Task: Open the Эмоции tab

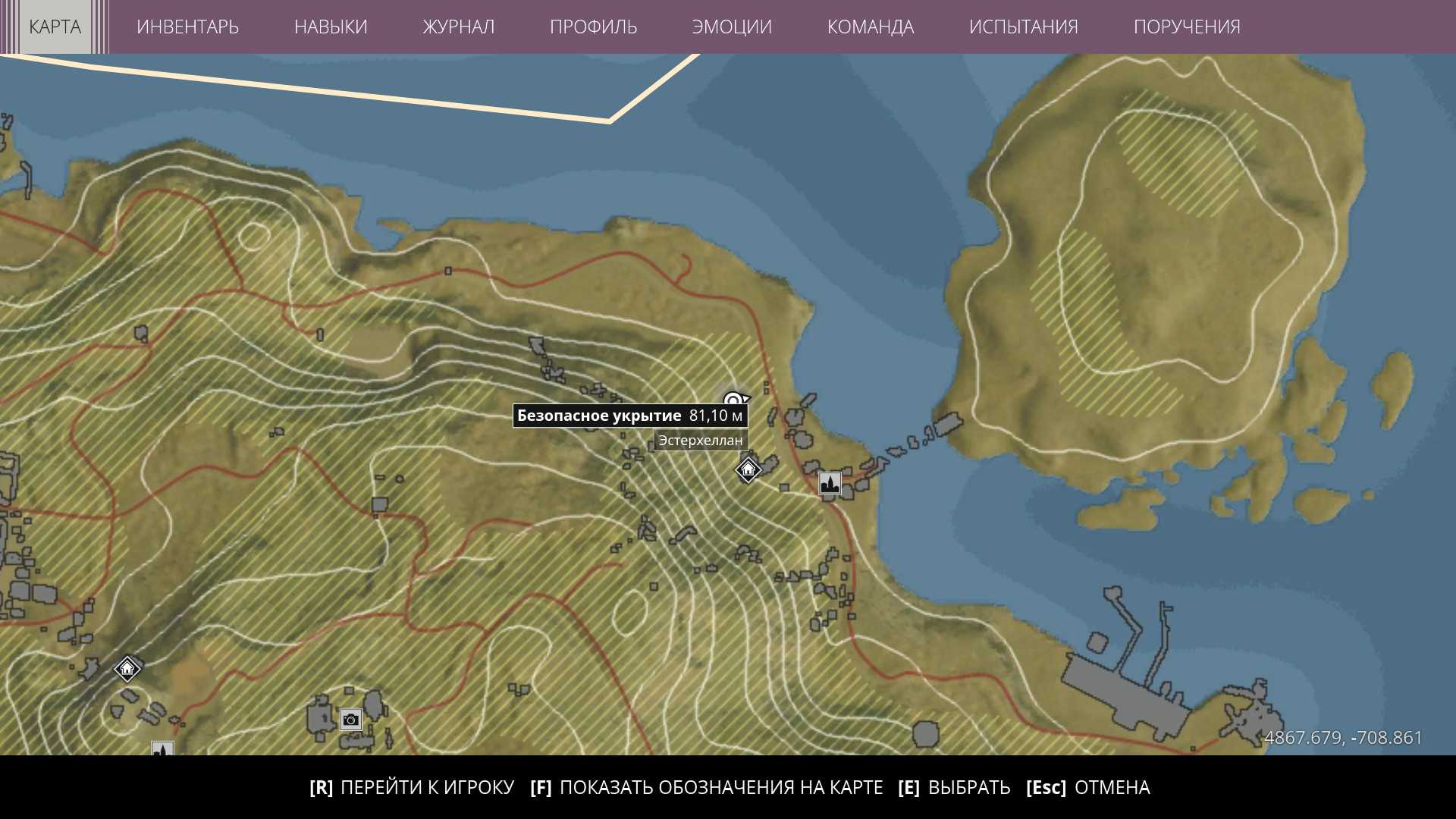Action: tap(732, 27)
